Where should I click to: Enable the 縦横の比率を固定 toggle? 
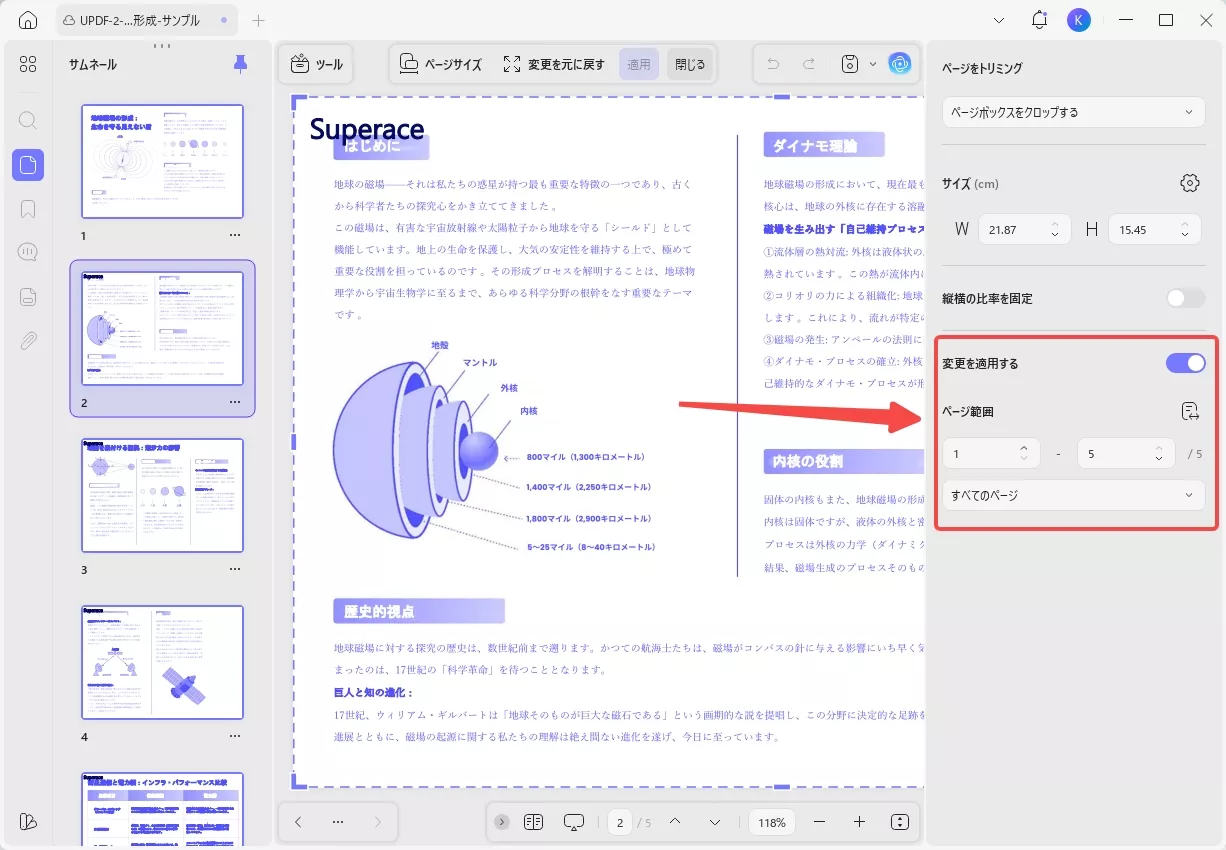(1184, 297)
